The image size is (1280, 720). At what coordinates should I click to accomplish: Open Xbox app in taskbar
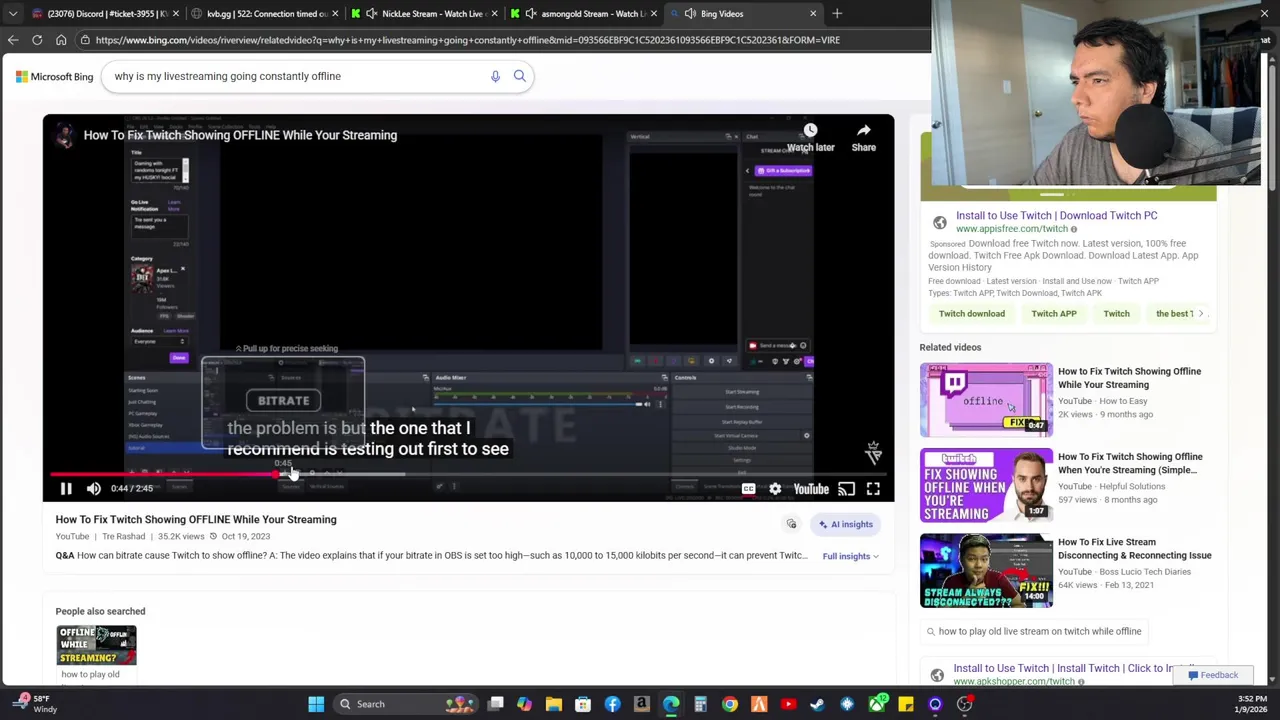coord(876,704)
